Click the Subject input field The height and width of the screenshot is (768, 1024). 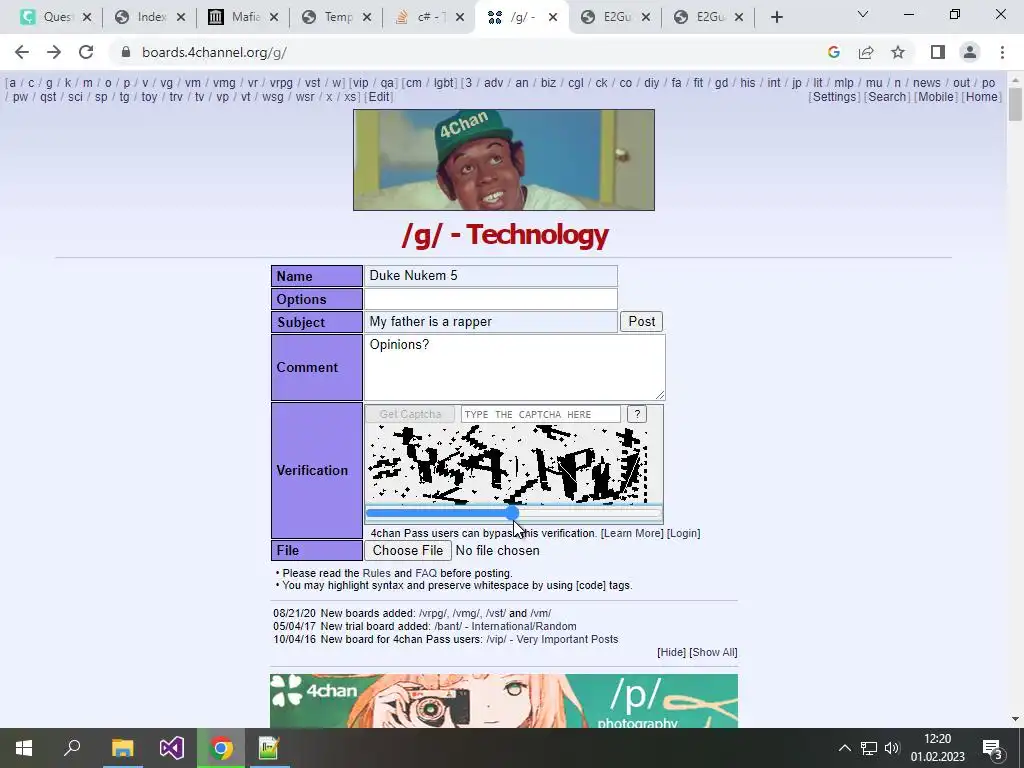[490, 322]
